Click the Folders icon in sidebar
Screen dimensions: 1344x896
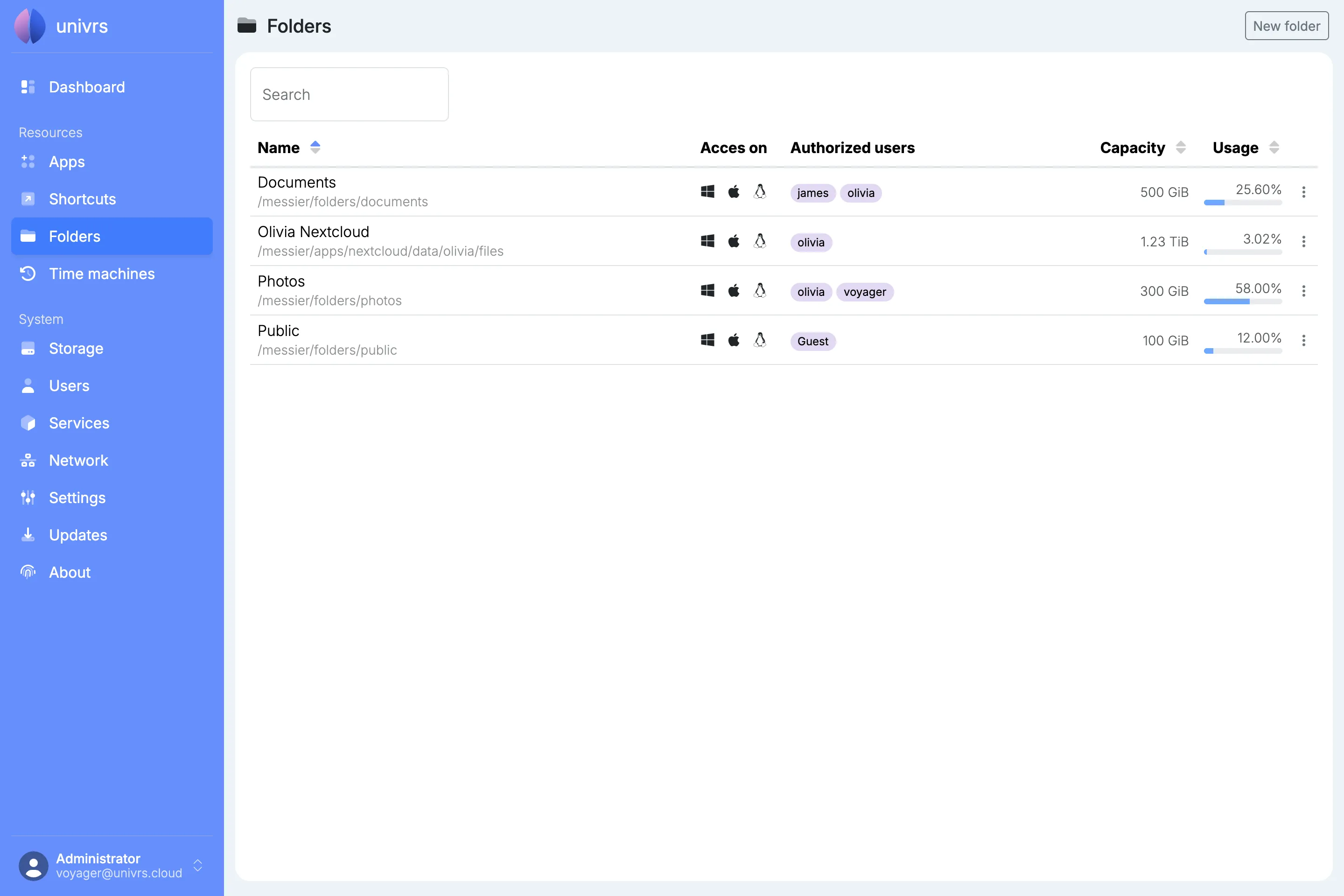pos(28,236)
